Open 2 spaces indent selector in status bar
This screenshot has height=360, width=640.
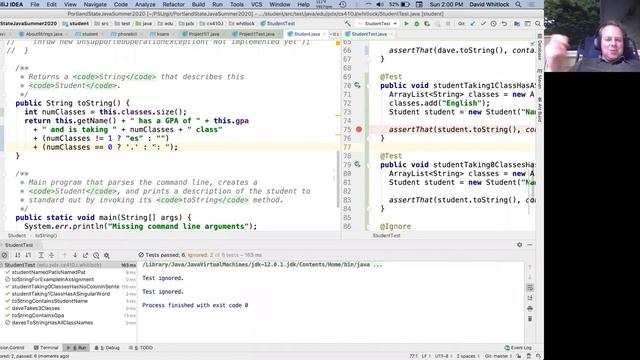pos(468,356)
